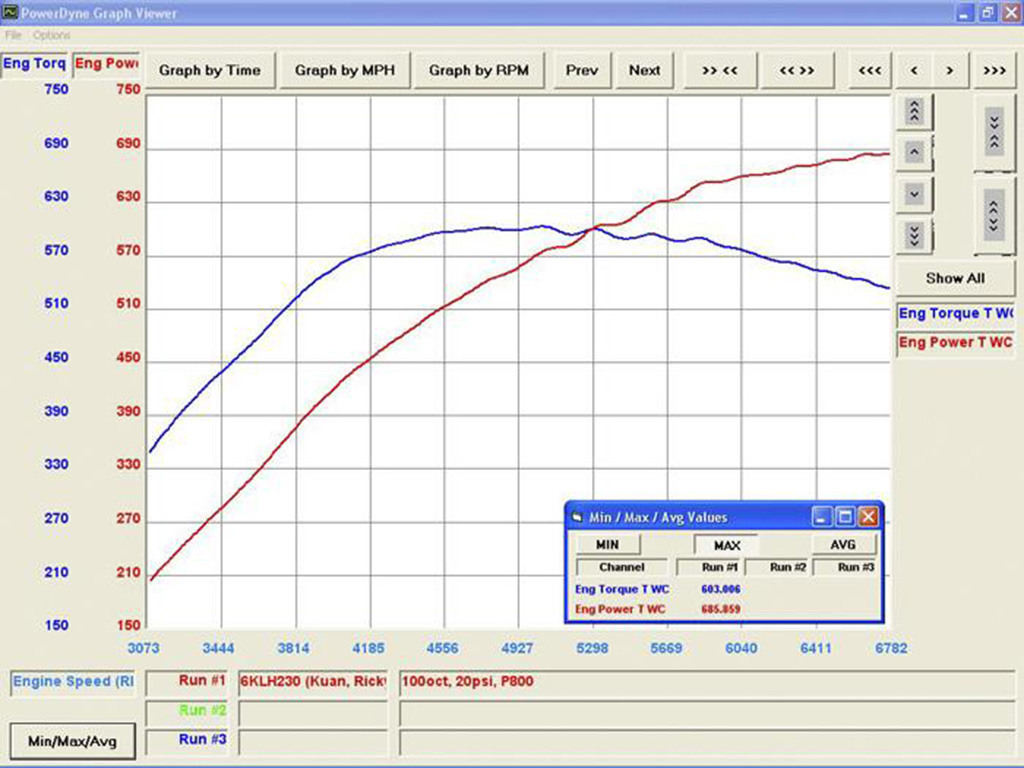Click the single up chevron button
The width and height of the screenshot is (1024, 768).
pos(914,152)
